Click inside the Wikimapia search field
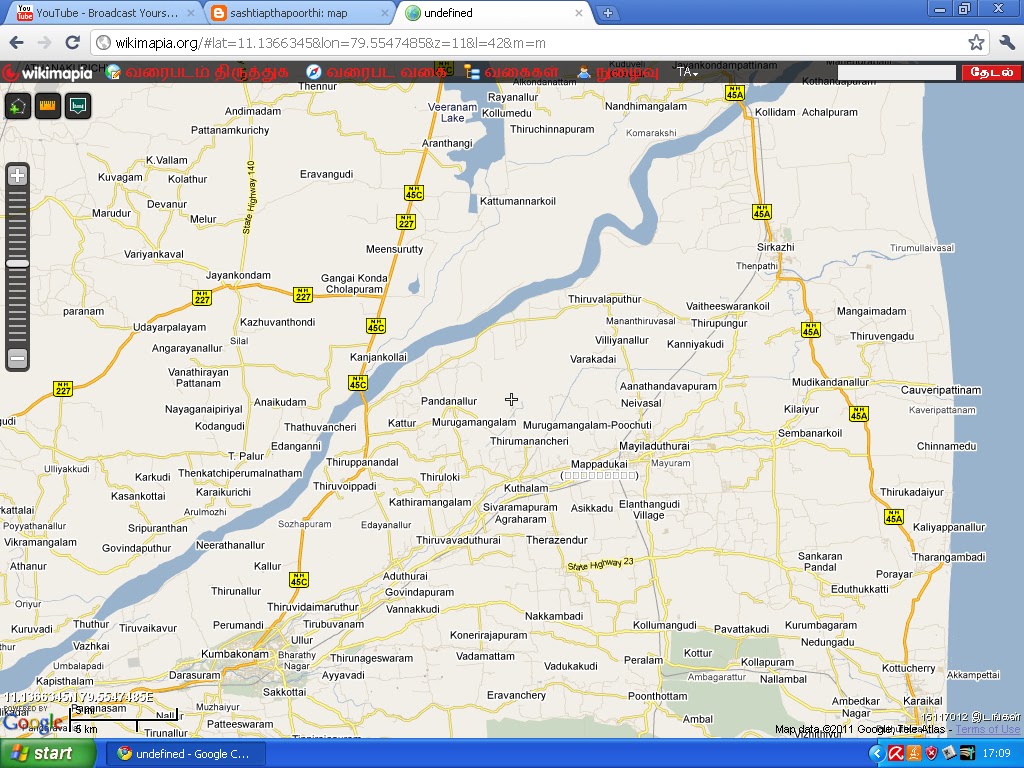The height and width of the screenshot is (768, 1024). [x=895, y=71]
